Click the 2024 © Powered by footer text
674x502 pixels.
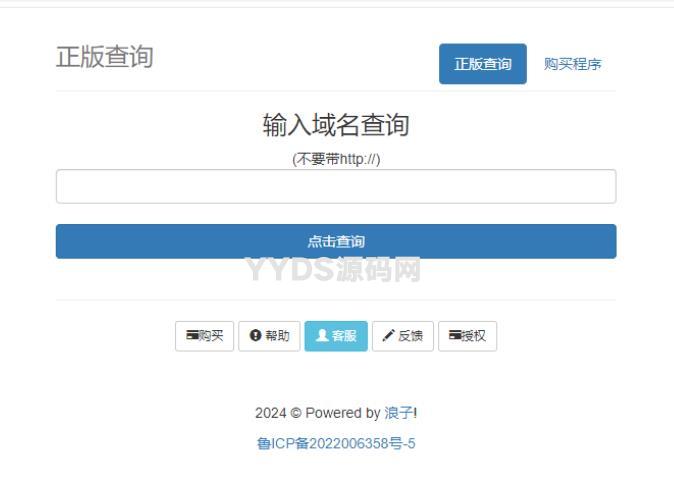[x=317, y=413]
